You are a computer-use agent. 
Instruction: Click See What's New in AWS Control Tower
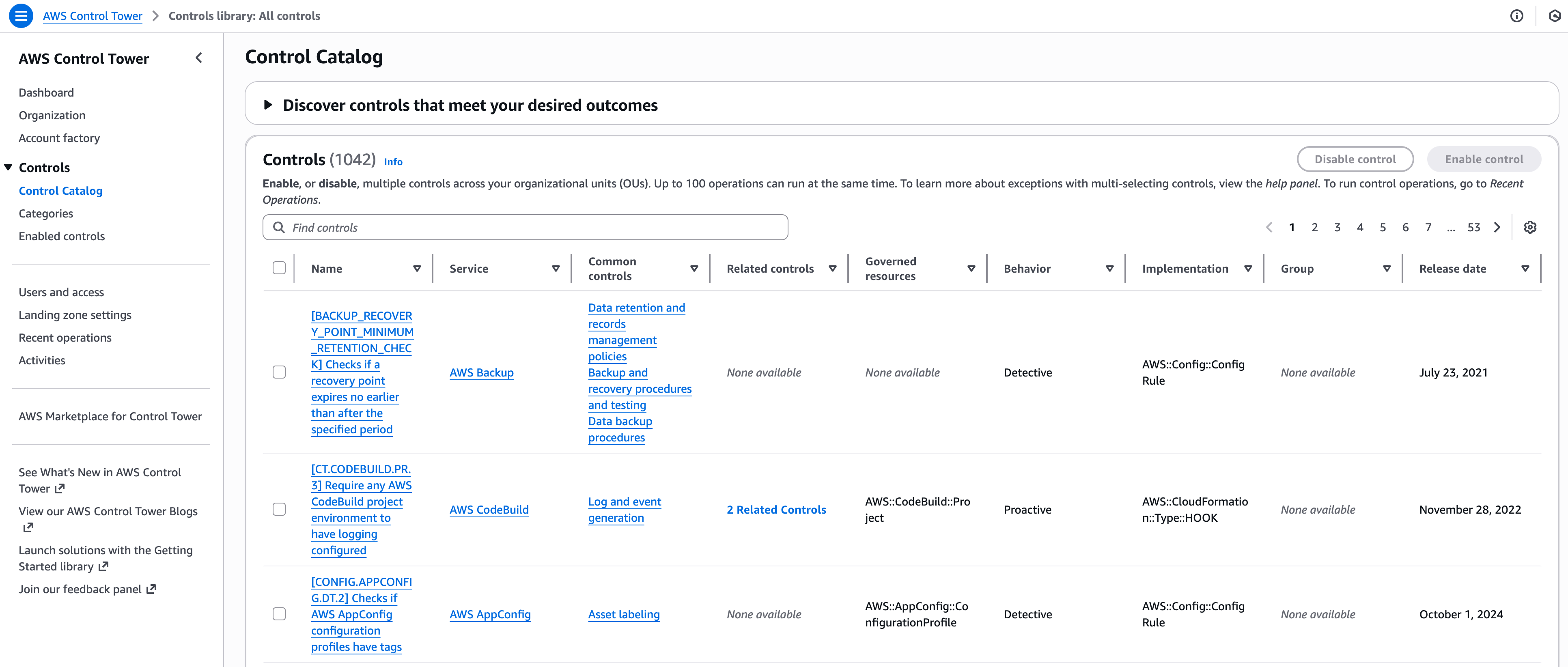[x=100, y=480]
